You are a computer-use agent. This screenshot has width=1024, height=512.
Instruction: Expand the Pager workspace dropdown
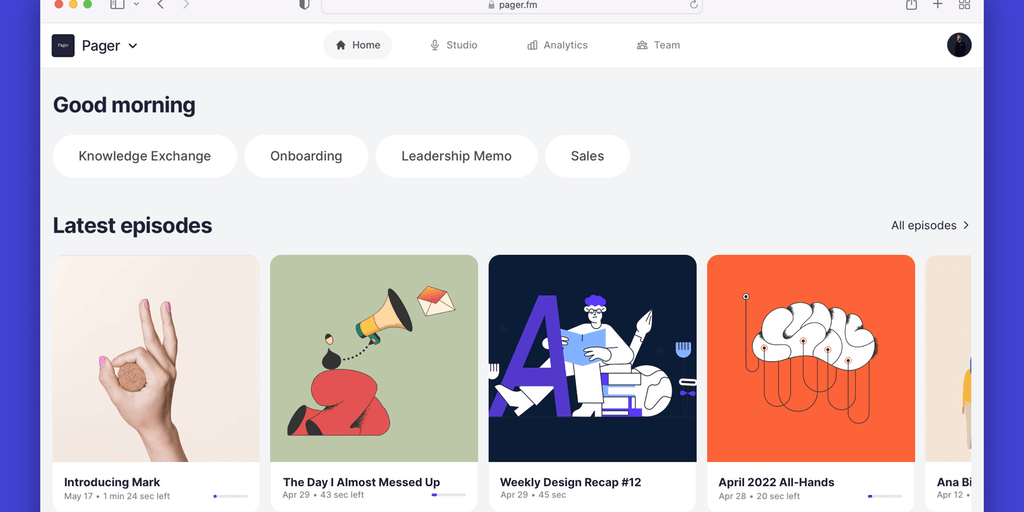[x=133, y=46]
